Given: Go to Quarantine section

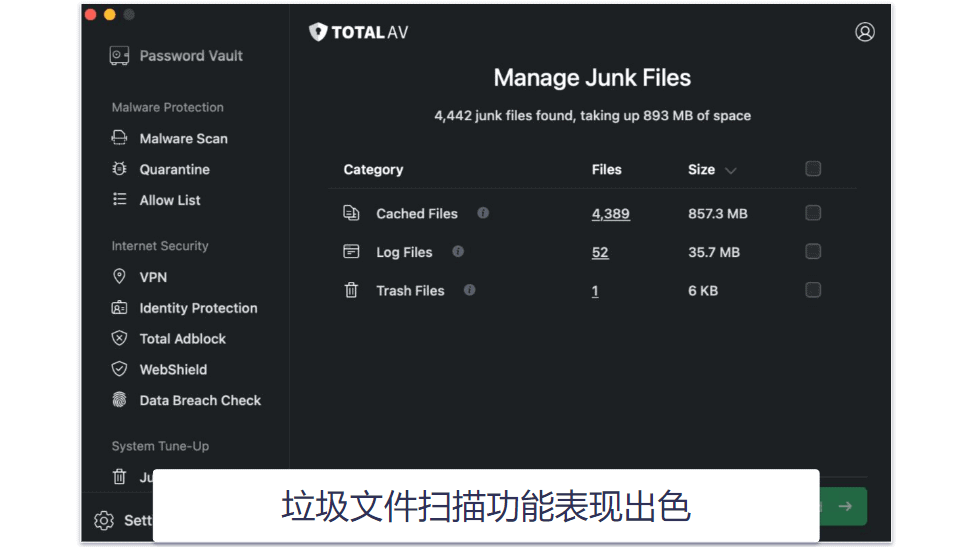Looking at the screenshot, I should point(174,169).
